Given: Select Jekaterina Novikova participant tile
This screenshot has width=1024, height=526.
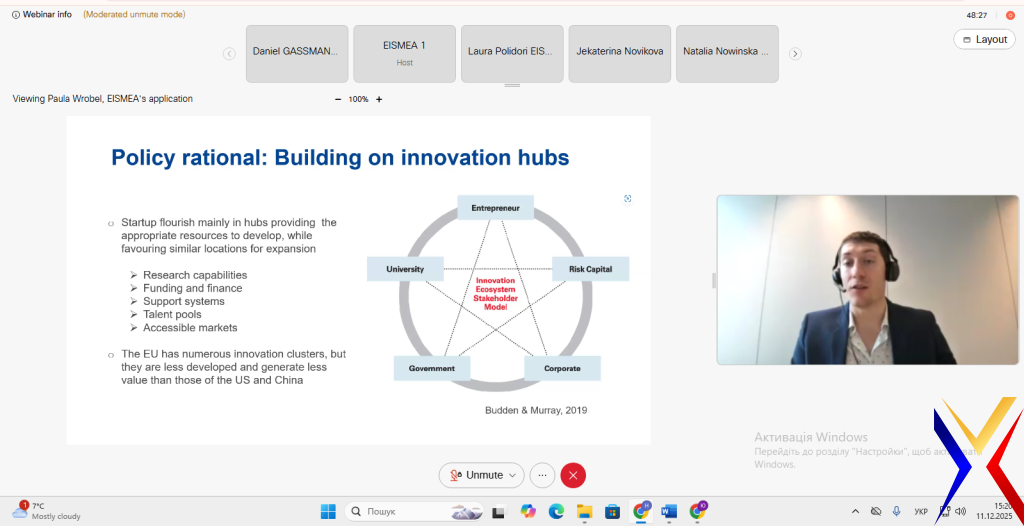Looking at the screenshot, I should (620, 53).
